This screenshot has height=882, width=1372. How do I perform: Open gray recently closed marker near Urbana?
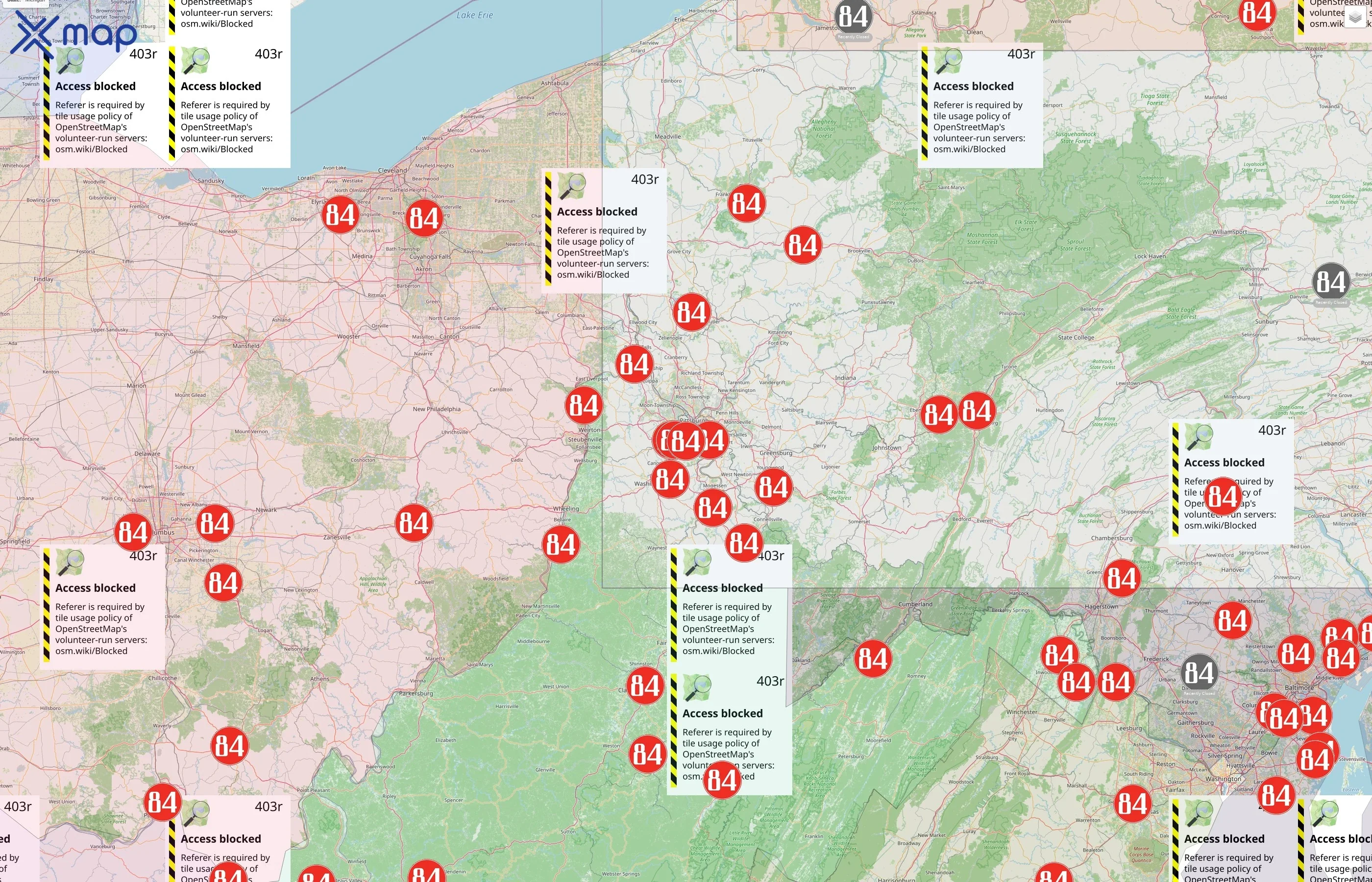coord(1199,672)
